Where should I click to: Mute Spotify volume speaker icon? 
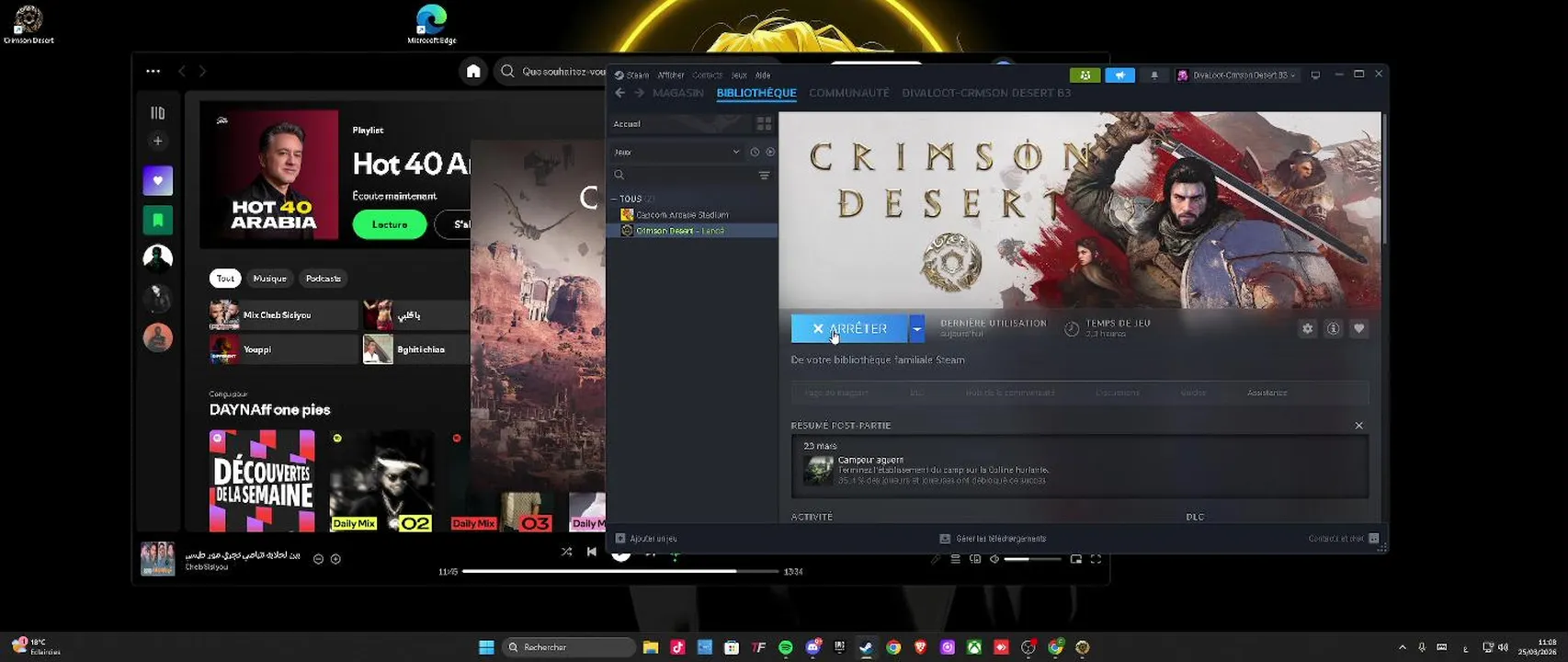coord(994,559)
